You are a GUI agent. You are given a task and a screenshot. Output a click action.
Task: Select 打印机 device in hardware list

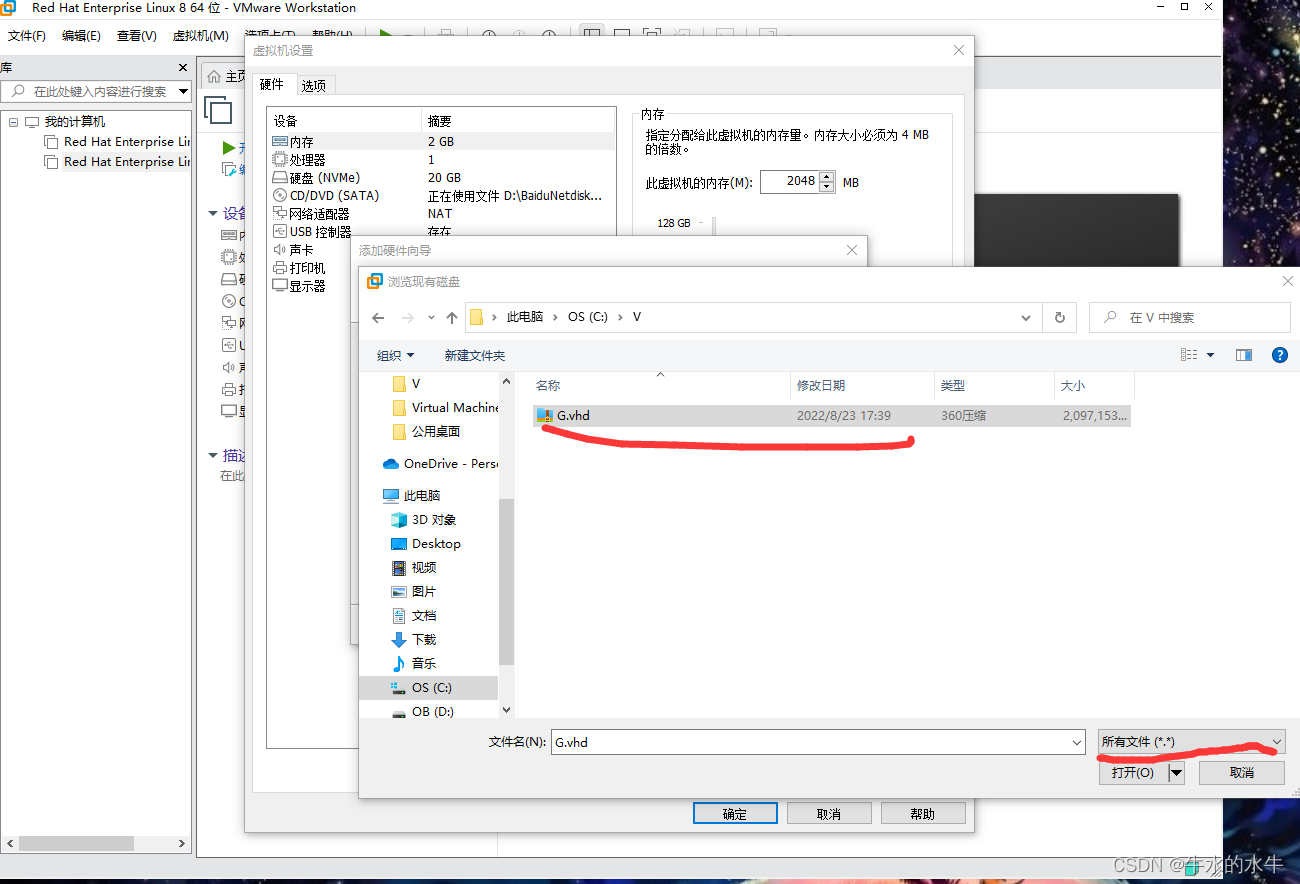(299, 268)
